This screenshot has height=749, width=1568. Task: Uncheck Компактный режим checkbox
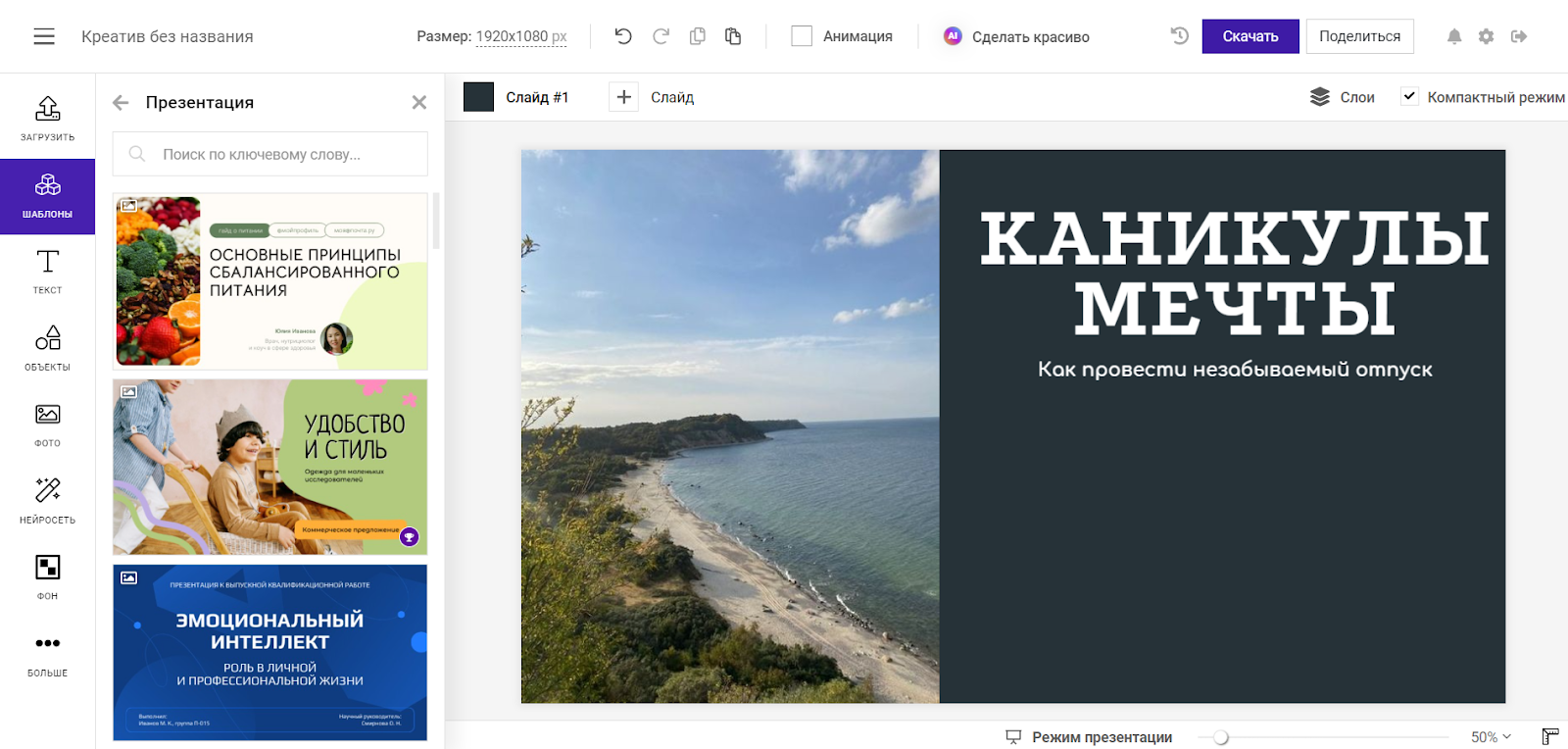pyautogui.click(x=1409, y=96)
